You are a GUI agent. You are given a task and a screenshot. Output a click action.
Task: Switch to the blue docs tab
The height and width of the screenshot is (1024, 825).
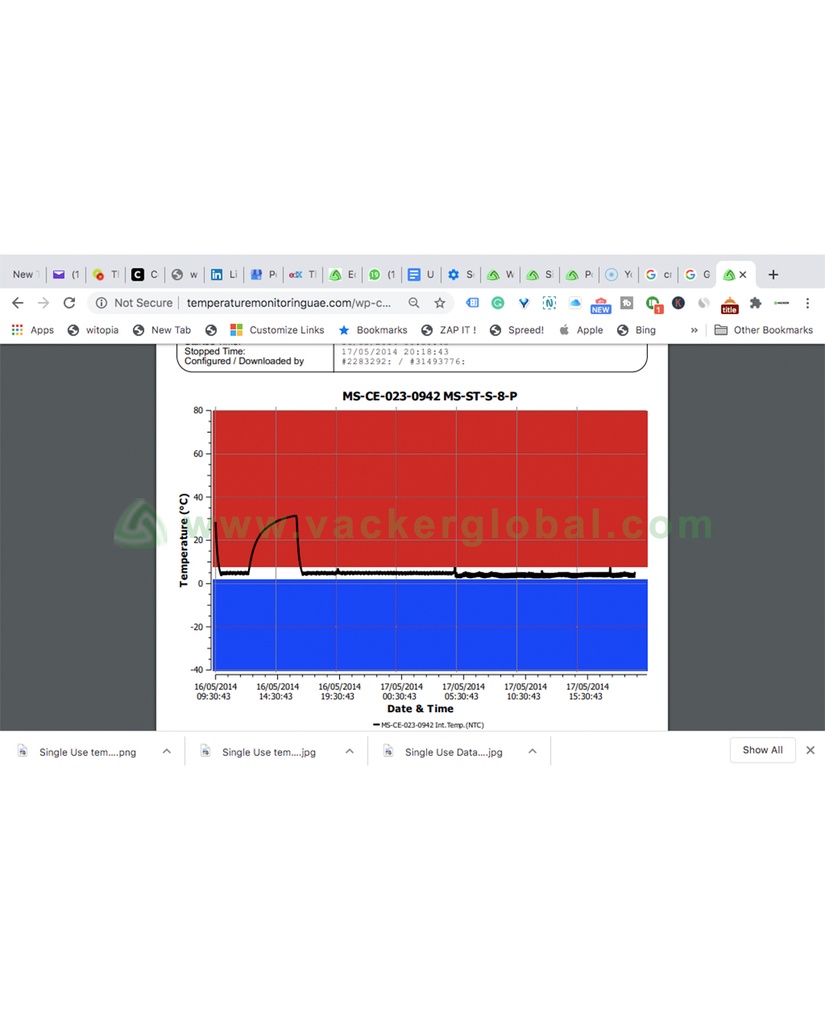(421, 275)
